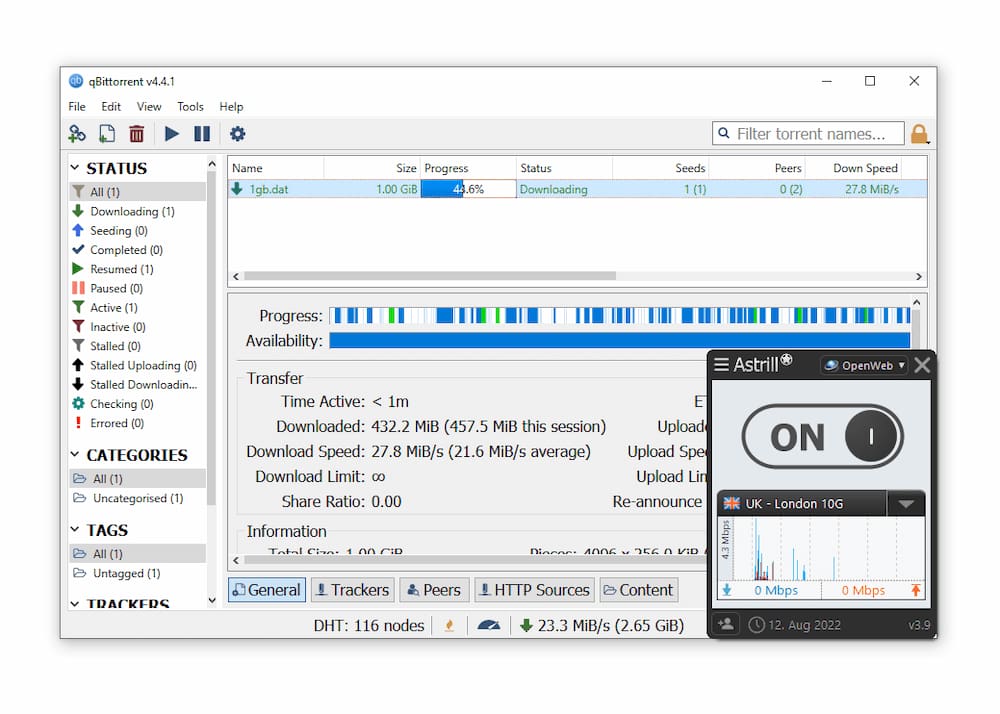Add a torrent link via toolbar icon

click(77, 132)
